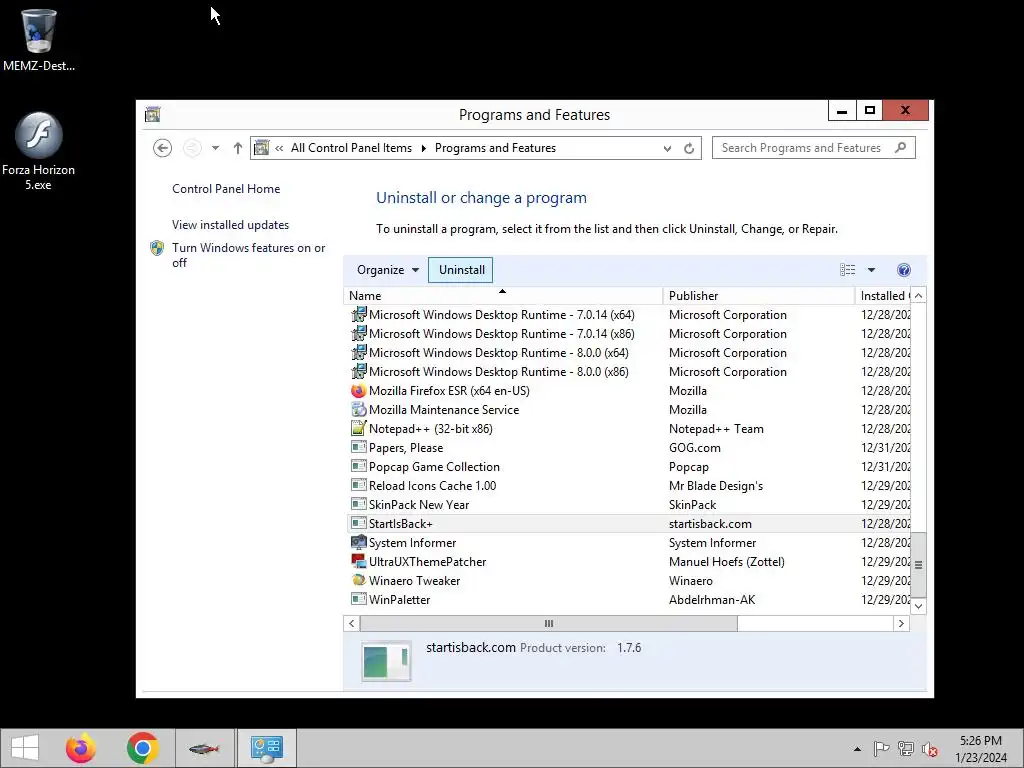This screenshot has height=768, width=1024.
Task: Expand the address bar history dropdown
Action: pyautogui.click(x=667, y=148)
